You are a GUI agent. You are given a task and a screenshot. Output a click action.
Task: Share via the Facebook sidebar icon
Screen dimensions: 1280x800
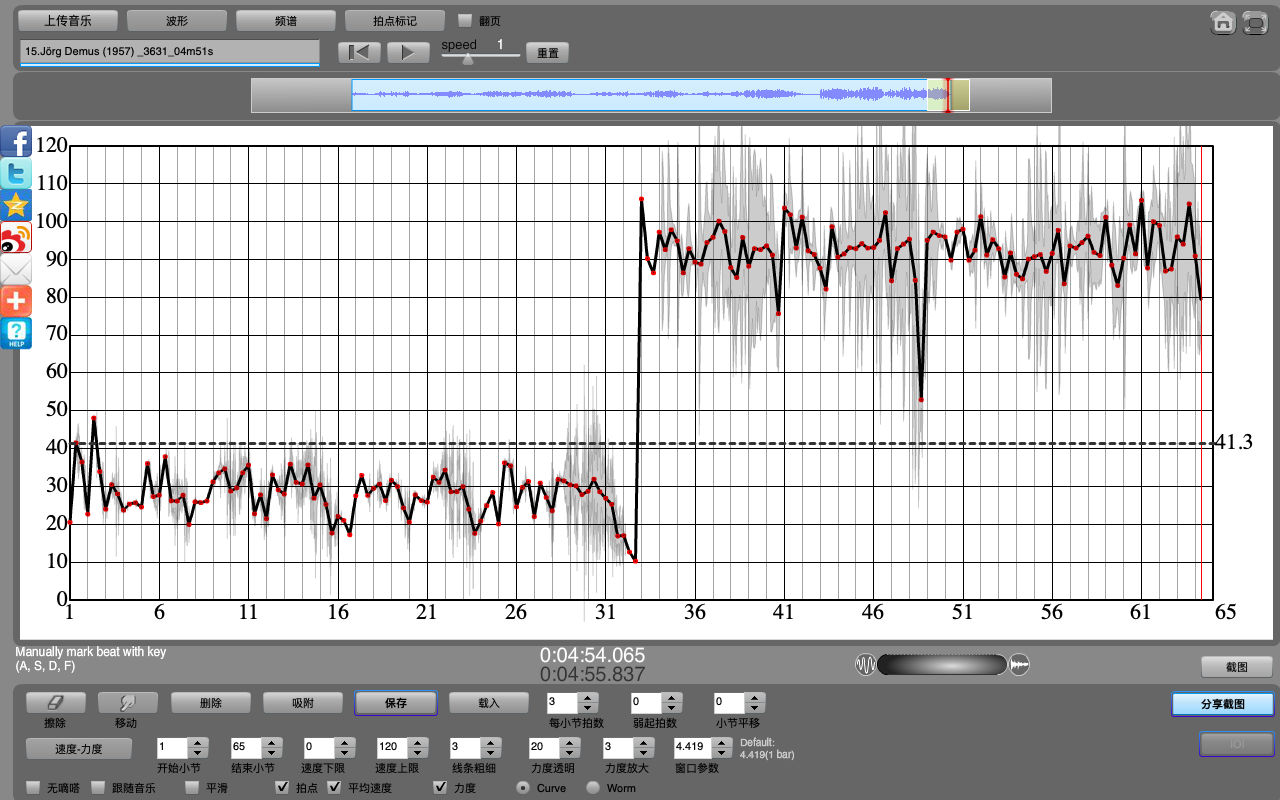16,142
